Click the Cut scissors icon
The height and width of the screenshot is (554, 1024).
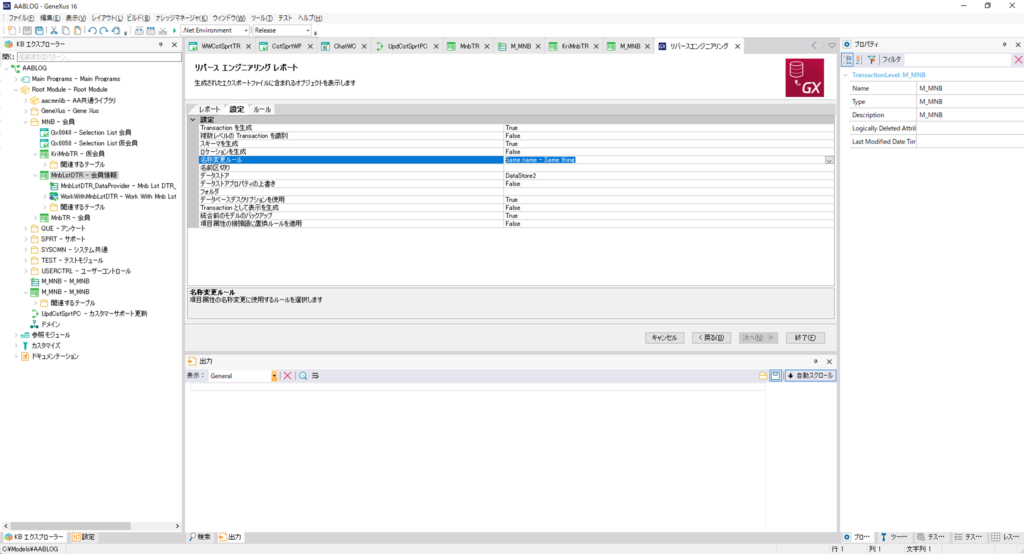point(54,31)
